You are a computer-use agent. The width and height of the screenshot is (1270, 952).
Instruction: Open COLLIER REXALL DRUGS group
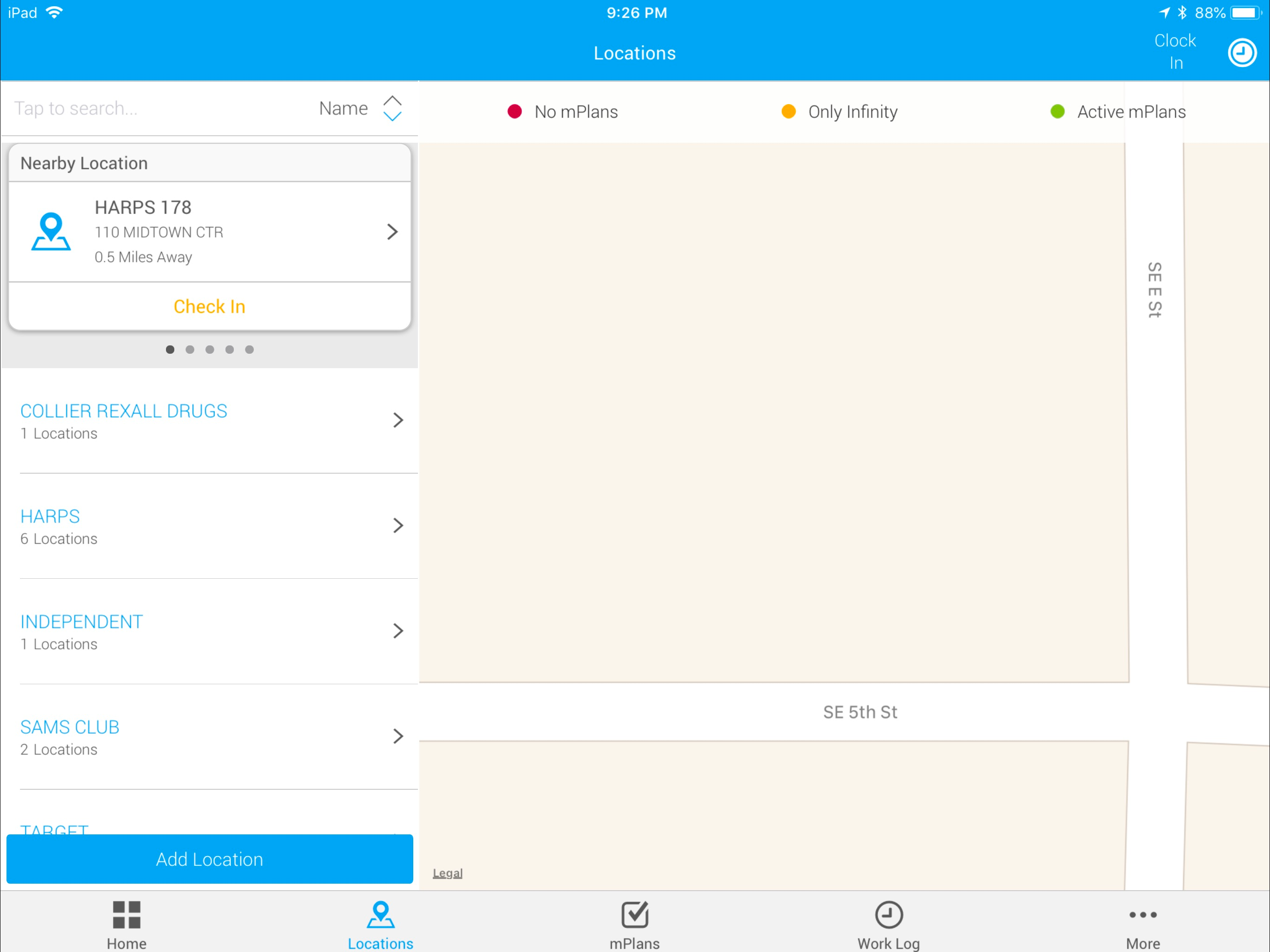[210, 421]
